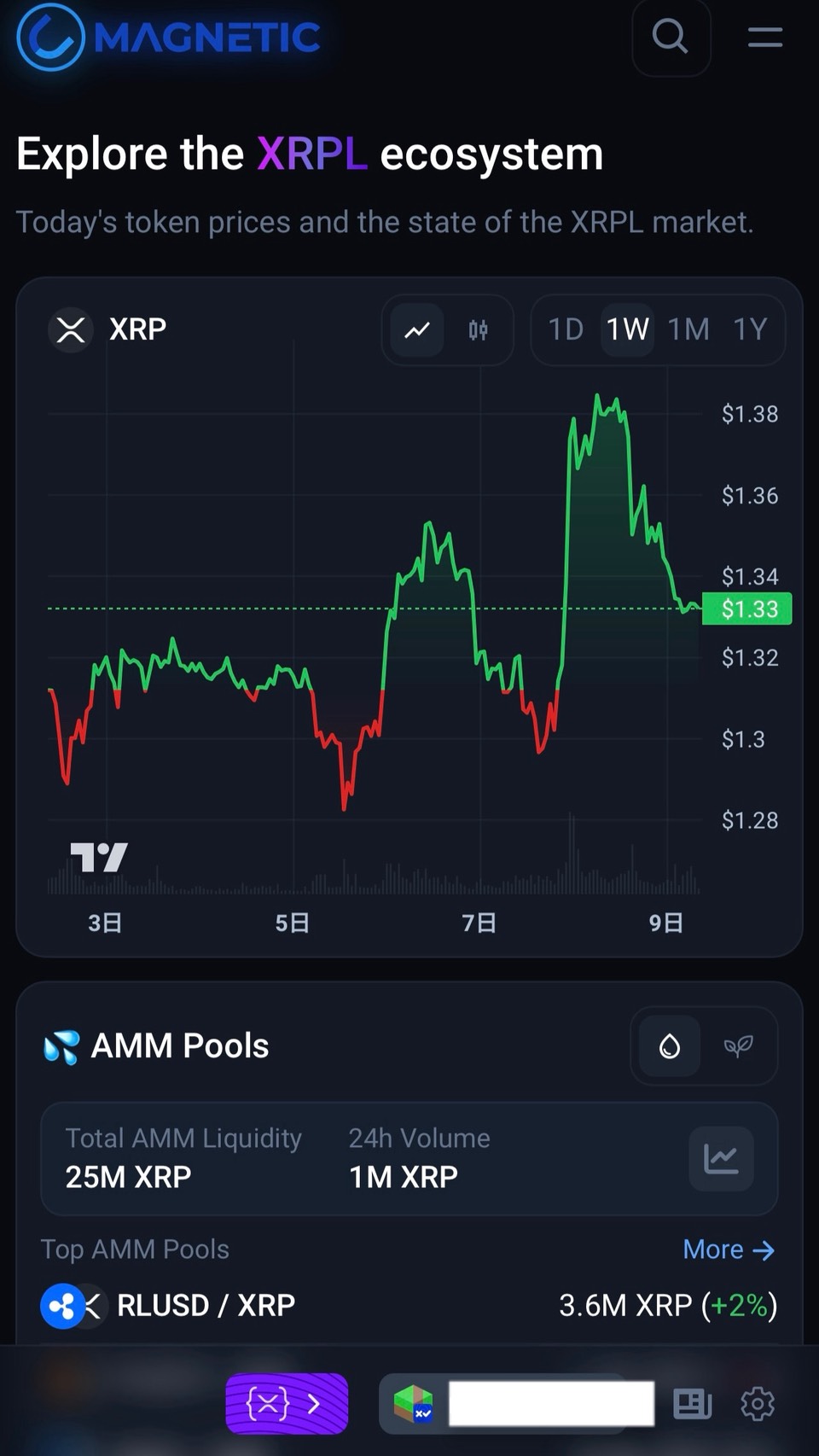Switch to line chart view

tap(417, 329)
